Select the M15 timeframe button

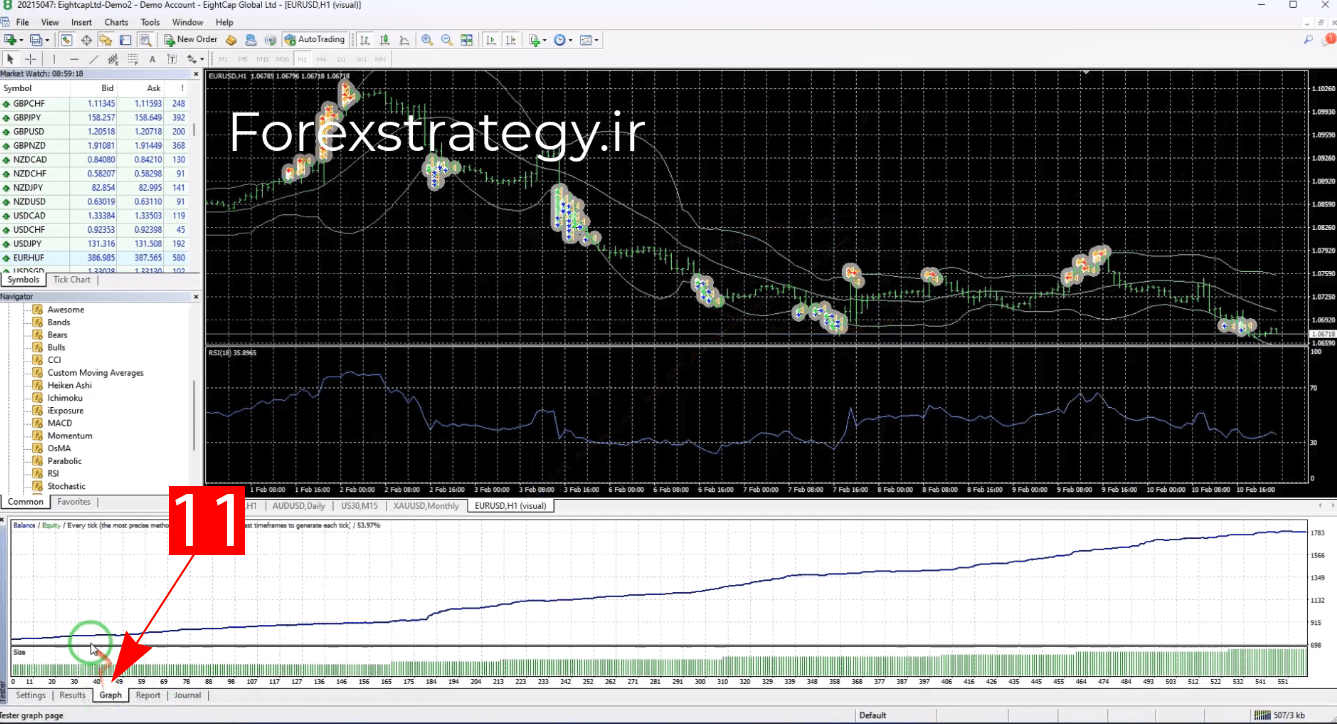pos(262,60)
